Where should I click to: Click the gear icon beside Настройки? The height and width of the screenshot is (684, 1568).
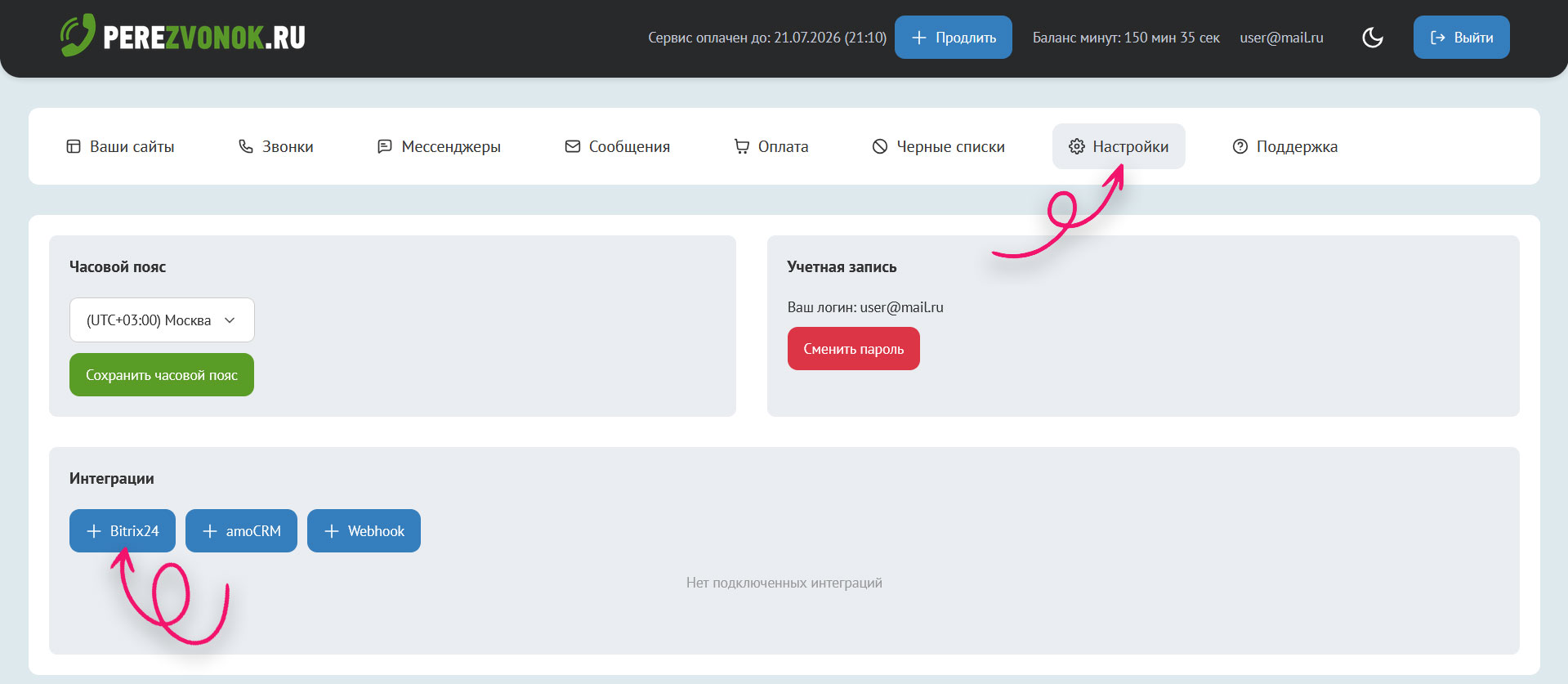(1076, 146)
